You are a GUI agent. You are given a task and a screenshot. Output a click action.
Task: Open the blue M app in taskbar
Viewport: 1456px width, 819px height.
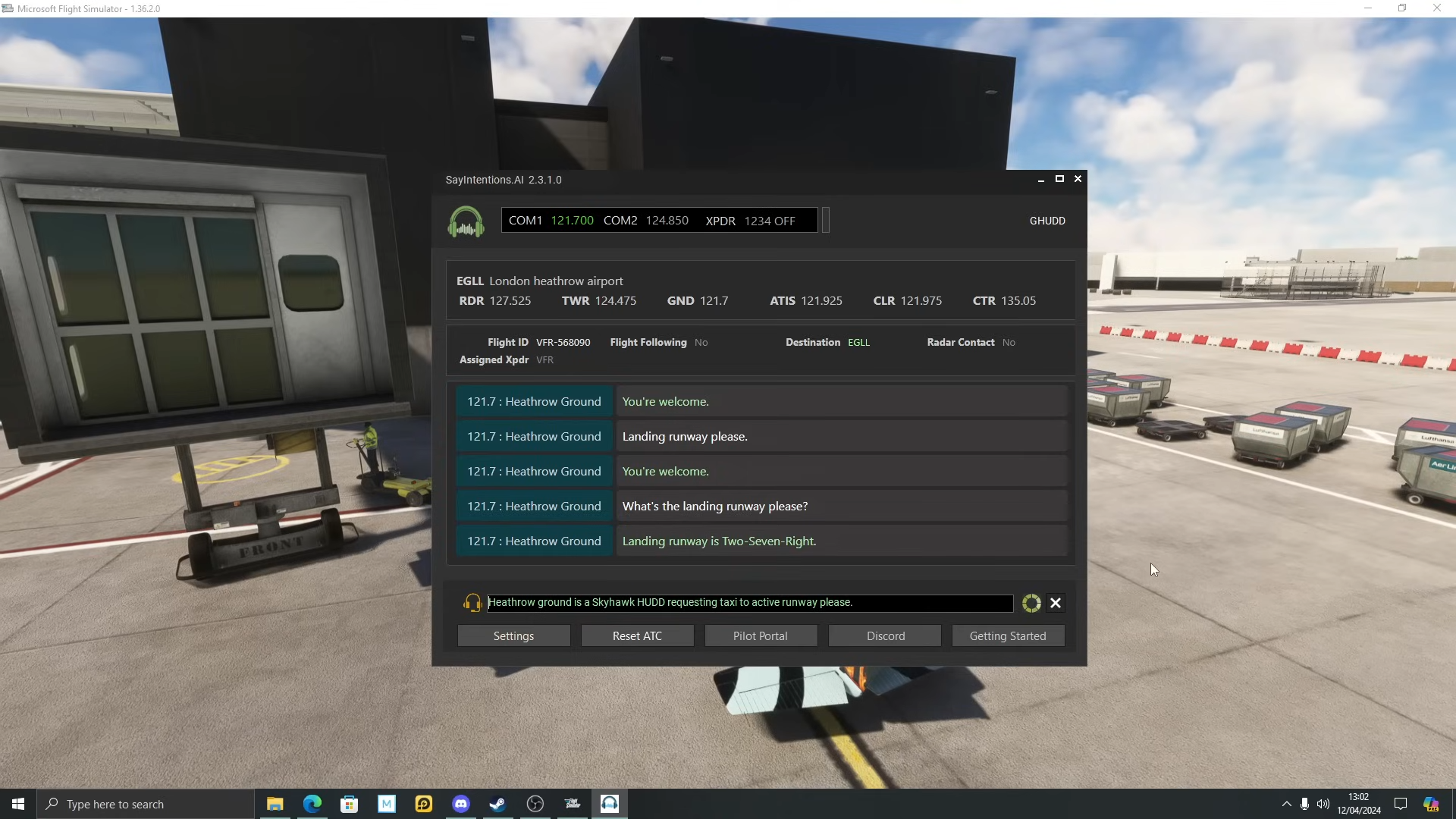click(x=387, y=804)
